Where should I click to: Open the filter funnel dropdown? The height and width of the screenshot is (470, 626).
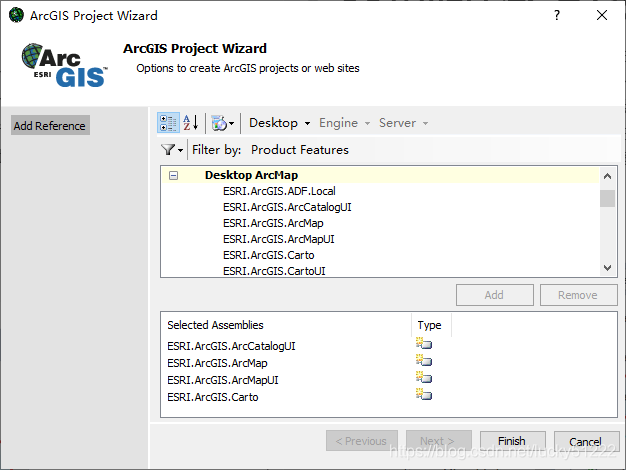pyautogui.click(x=172, y=150)
